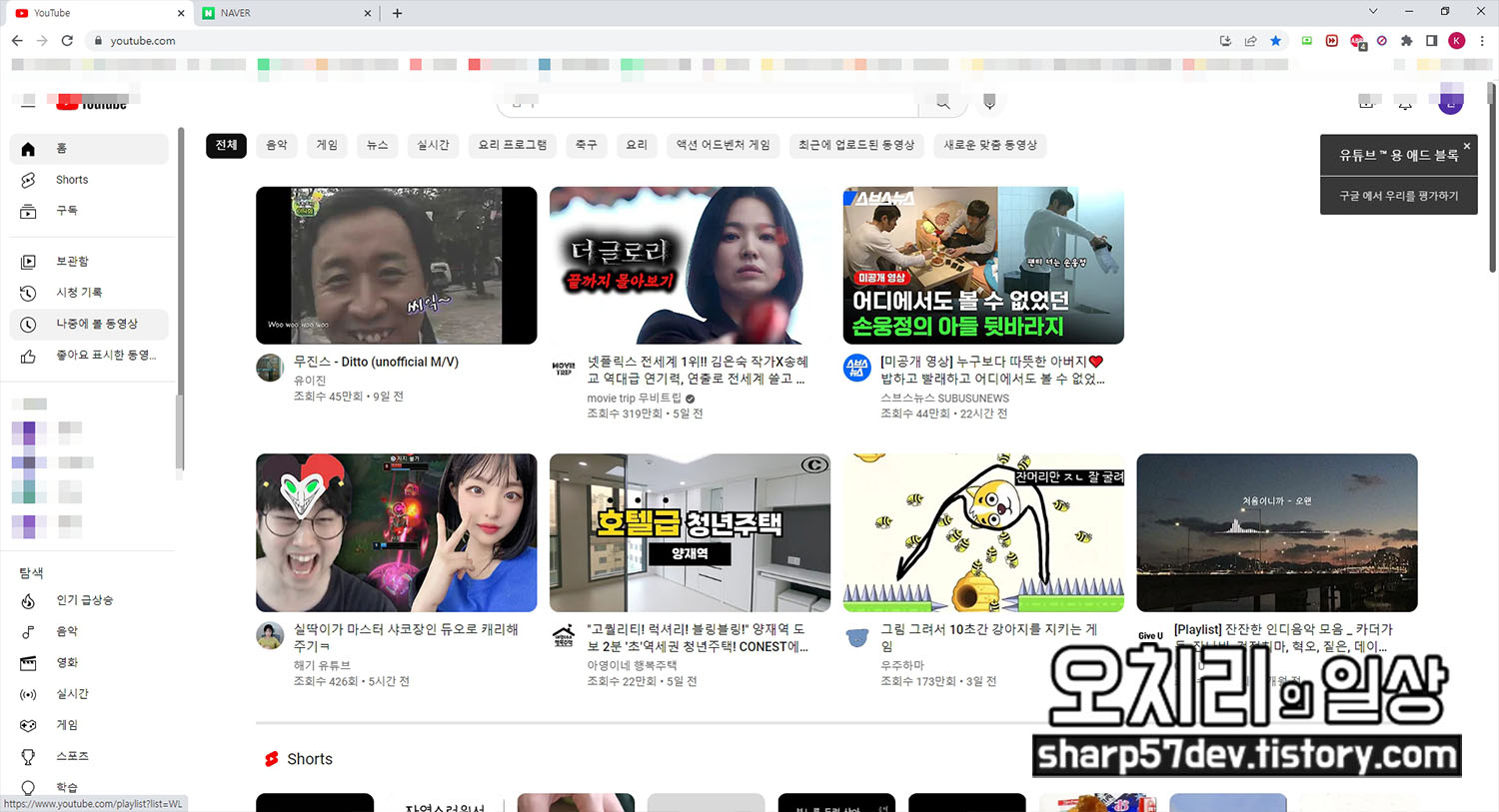Click the share page icon in address bar

pos(1250,41)
